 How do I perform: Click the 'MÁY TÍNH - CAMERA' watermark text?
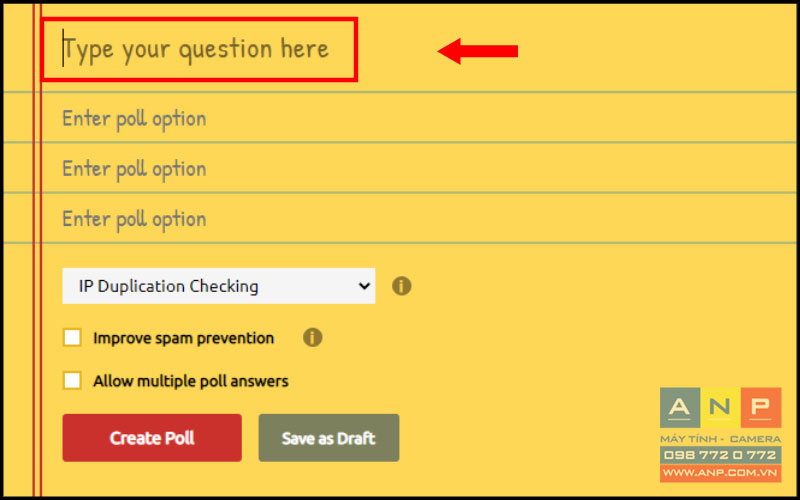[720, 439]
